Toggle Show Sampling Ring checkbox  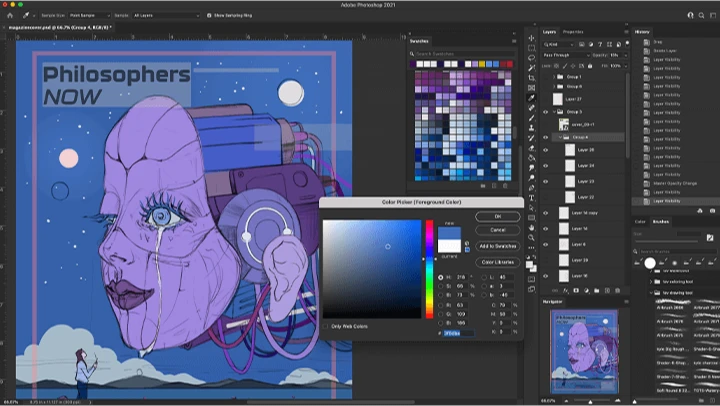(x=209, y=15)
